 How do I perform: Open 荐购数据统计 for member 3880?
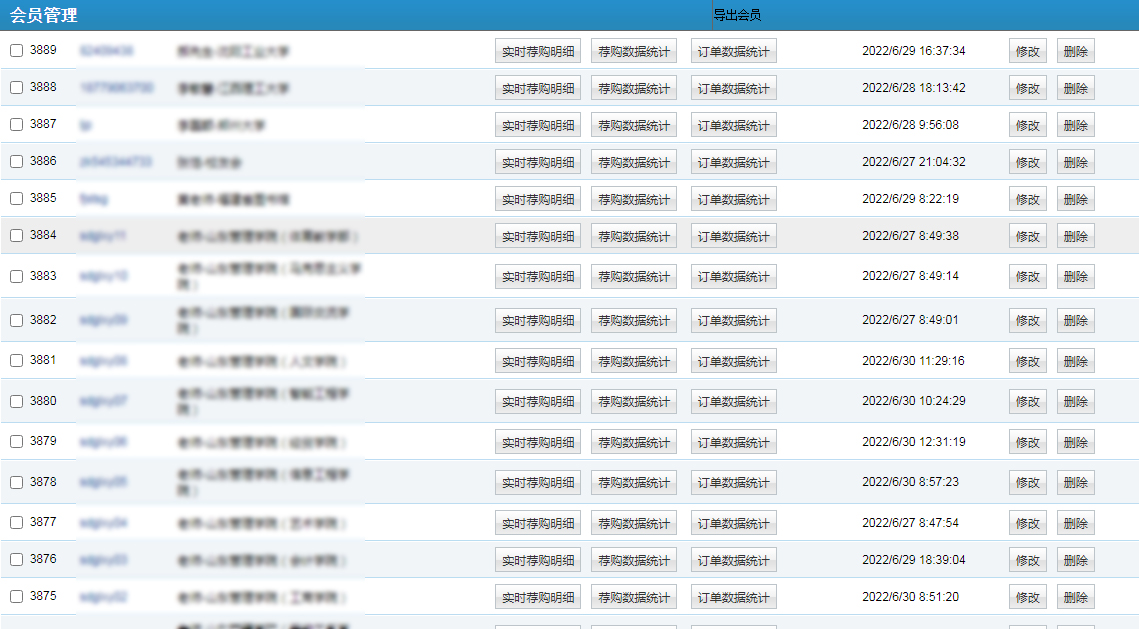tap(634, 402)
